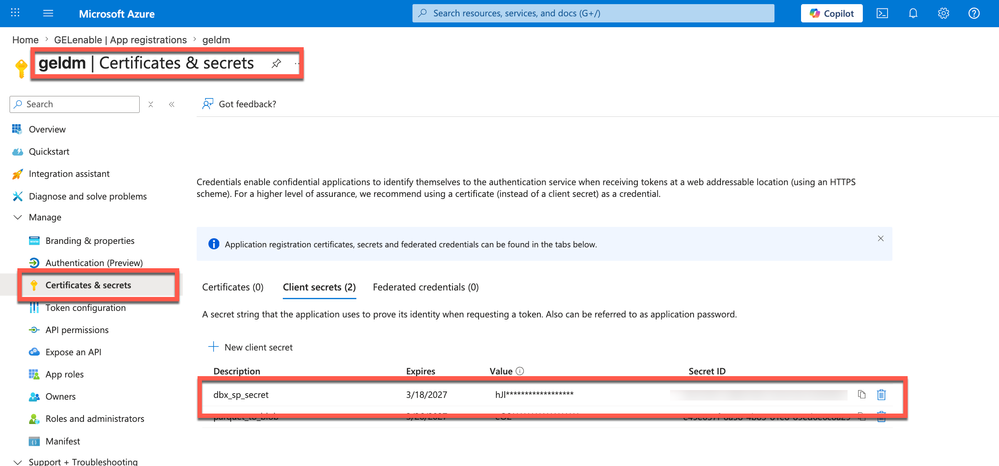Click the hJI masked secret value

535,395
